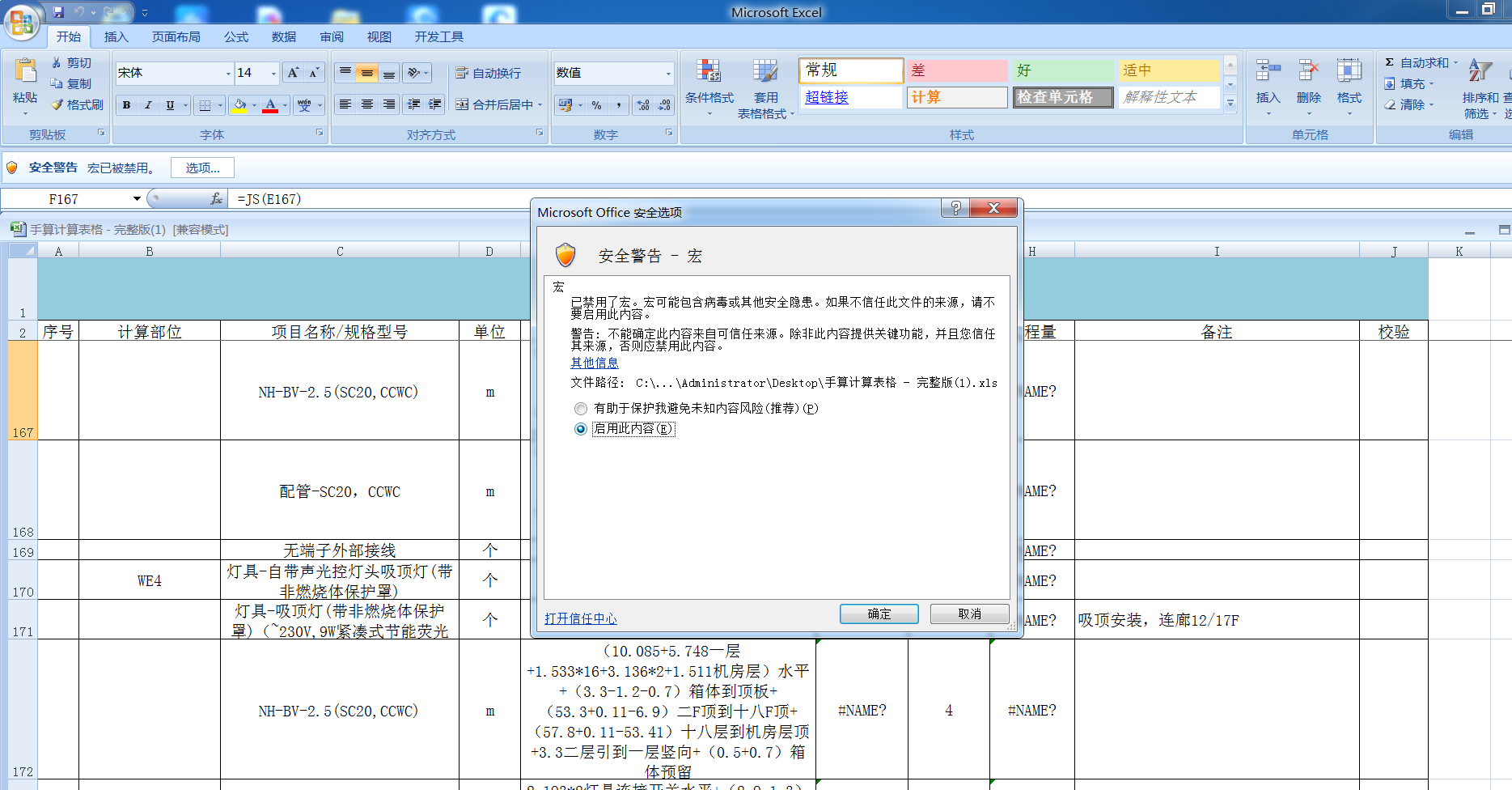Image resolution: width=1512 pixels, height=790 pixels.
Task: Toggle Italic formatting
Action: click(x=148, y=105)
